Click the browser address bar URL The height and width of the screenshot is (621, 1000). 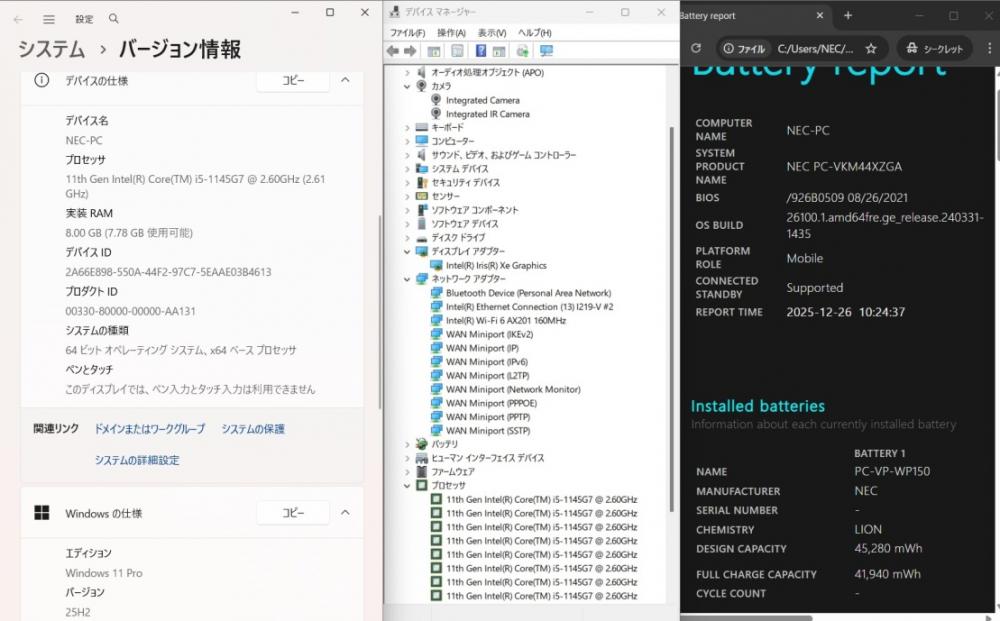pyautogui.click(x=815, y=48)
